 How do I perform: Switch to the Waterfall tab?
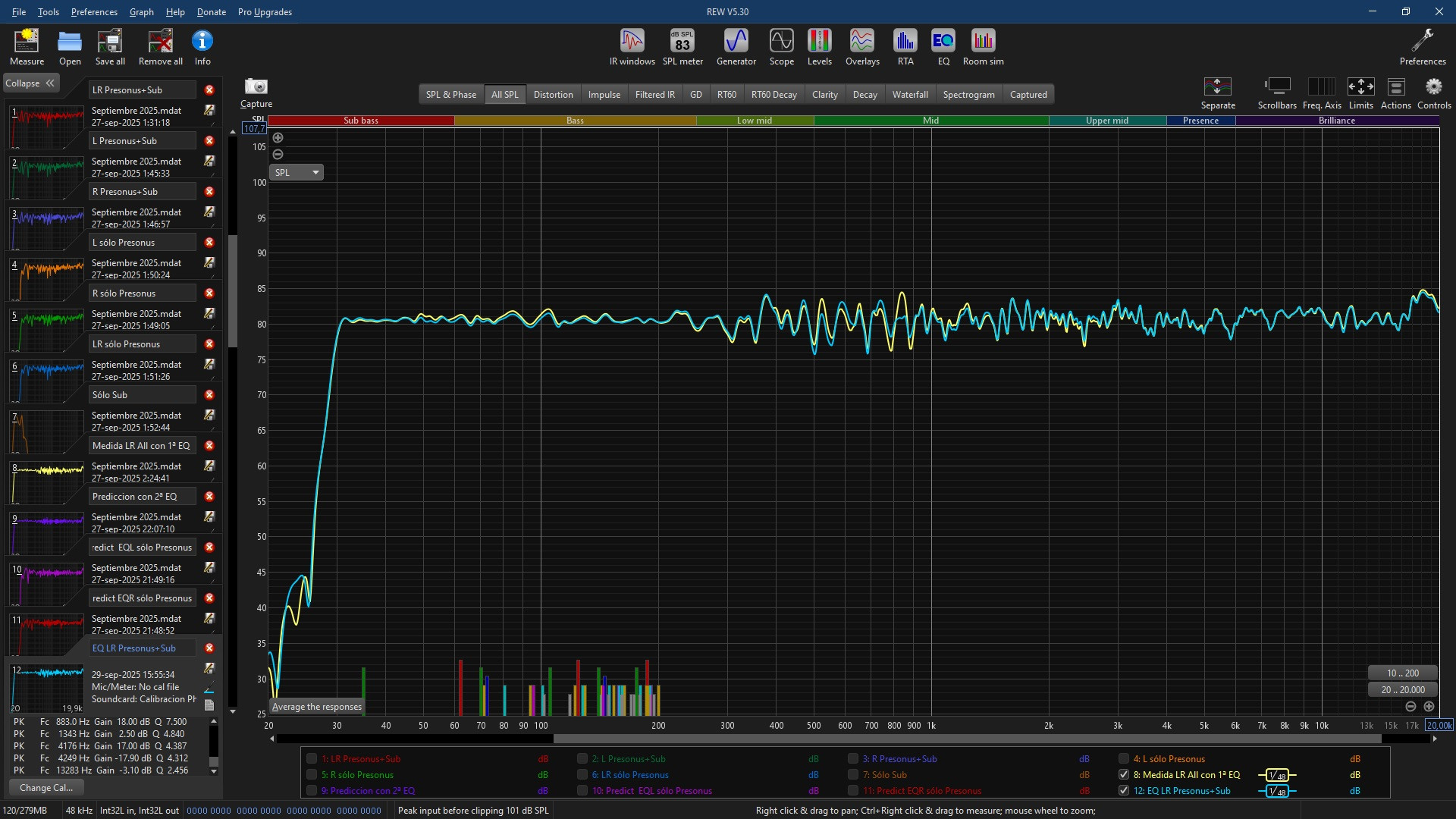909,95
